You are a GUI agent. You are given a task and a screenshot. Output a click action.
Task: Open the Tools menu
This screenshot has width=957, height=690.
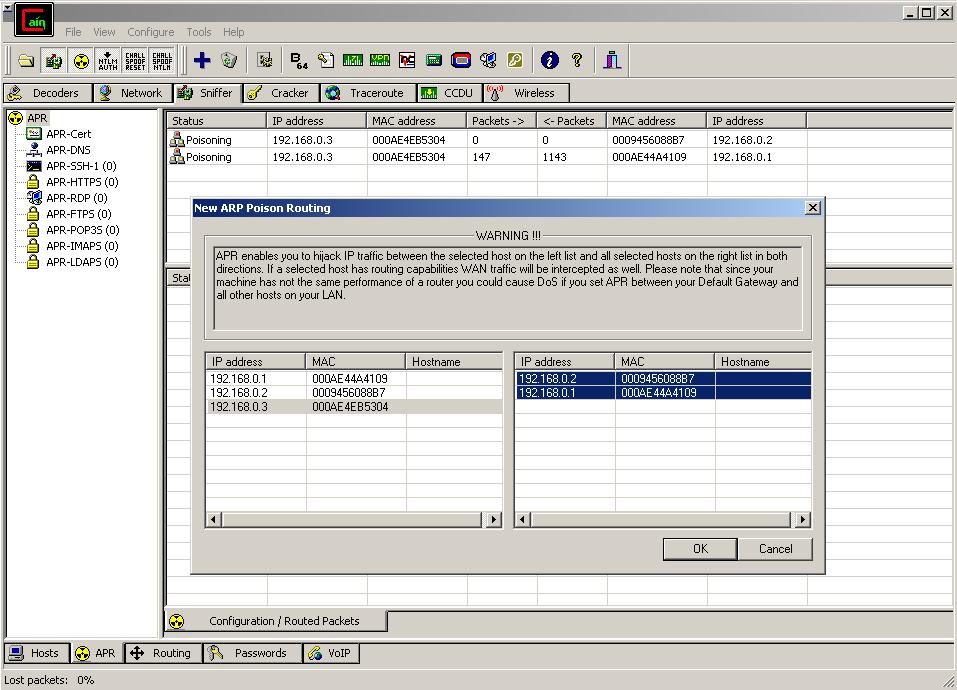pyautogui.click(x=199, y=32)
